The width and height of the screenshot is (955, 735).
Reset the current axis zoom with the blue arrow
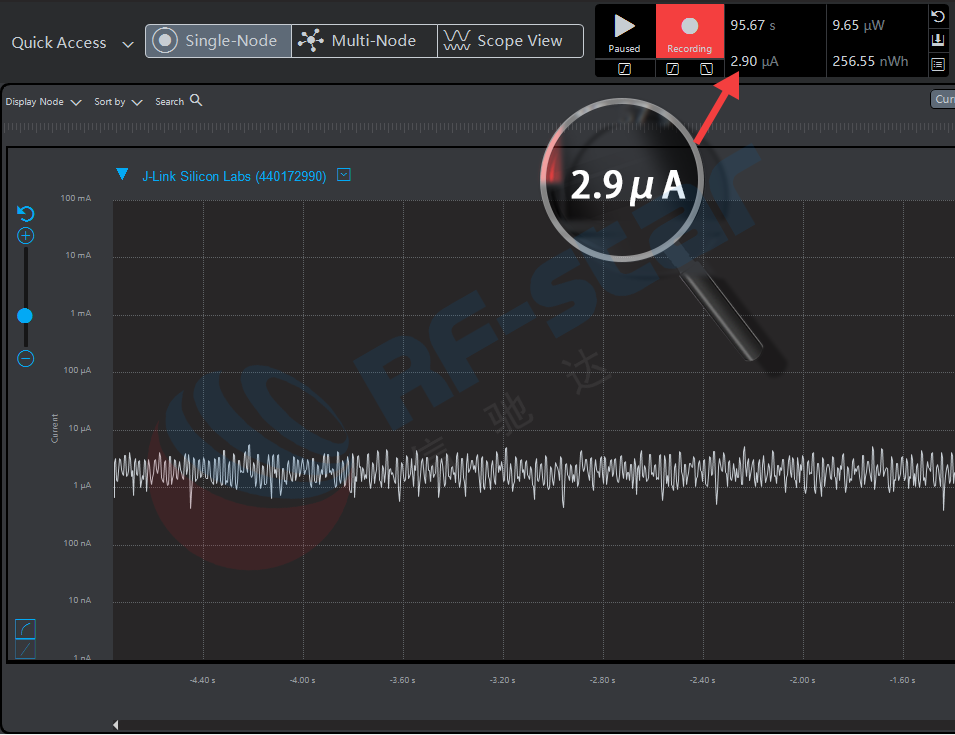point(26,214)
